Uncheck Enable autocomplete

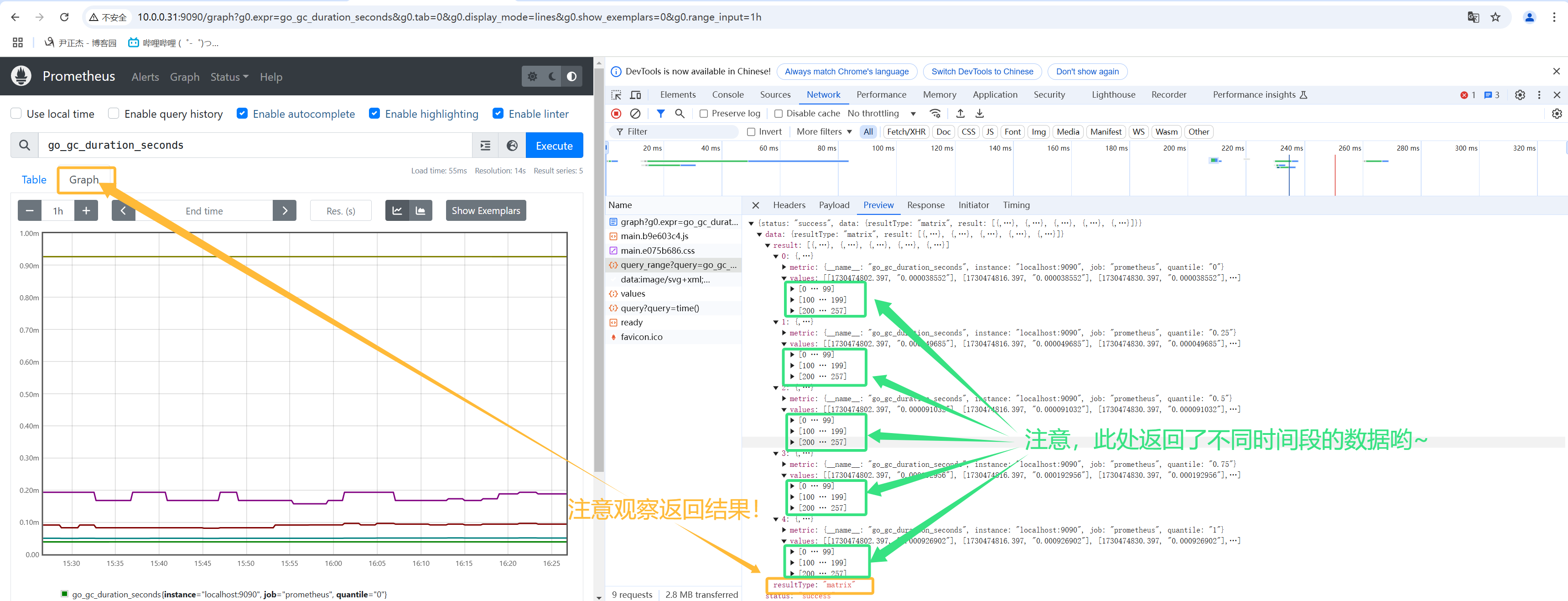click(242, 113)
